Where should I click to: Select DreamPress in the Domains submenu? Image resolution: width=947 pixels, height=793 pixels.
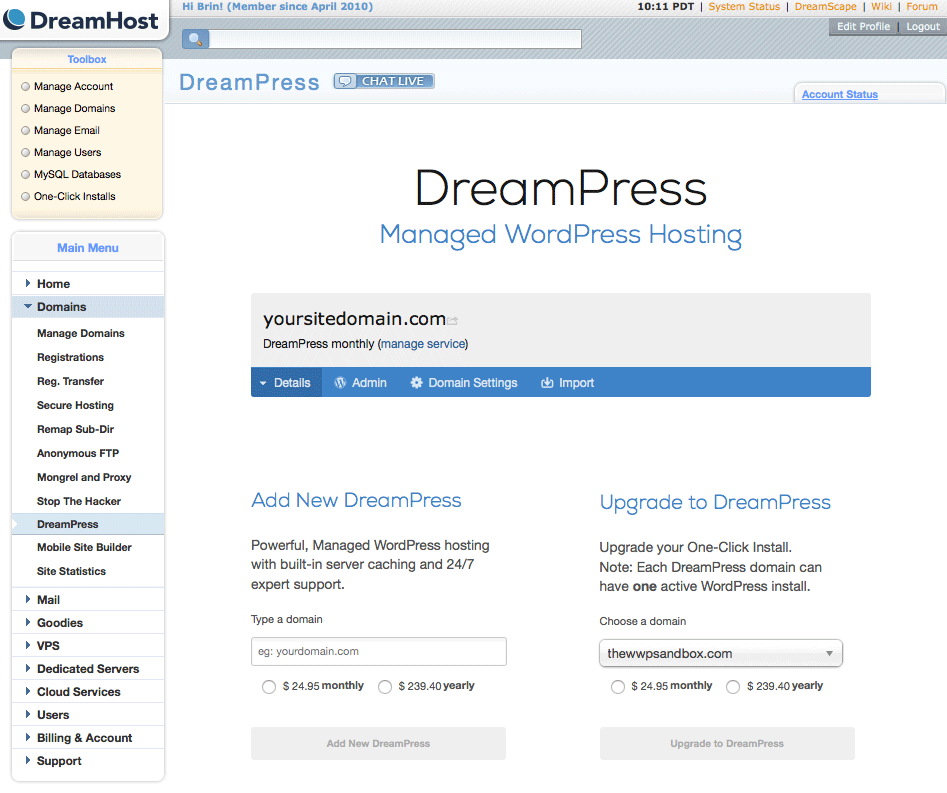tap(88, 524)
